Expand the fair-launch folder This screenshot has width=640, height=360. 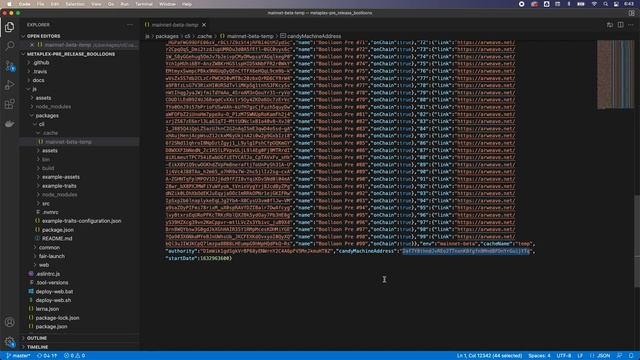[51, 256]
